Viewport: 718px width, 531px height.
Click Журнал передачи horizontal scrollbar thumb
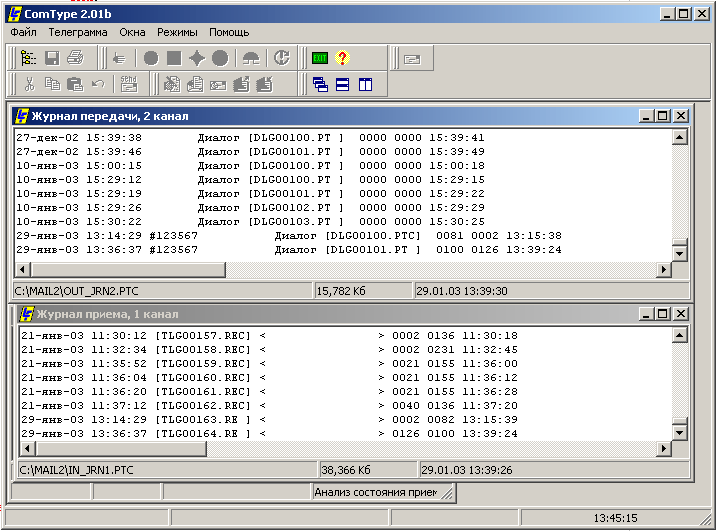pyautogui.click(x=128, y=270)
